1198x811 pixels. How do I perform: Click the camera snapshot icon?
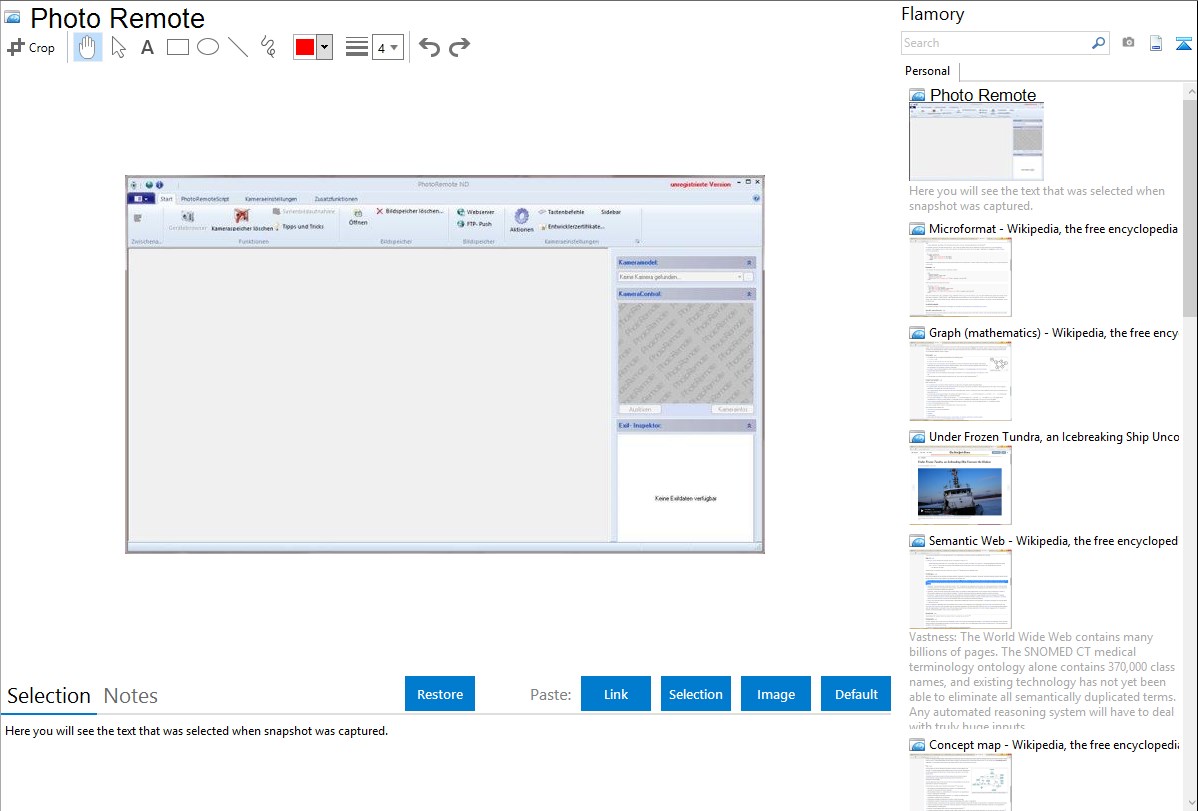click(1128, 43)
